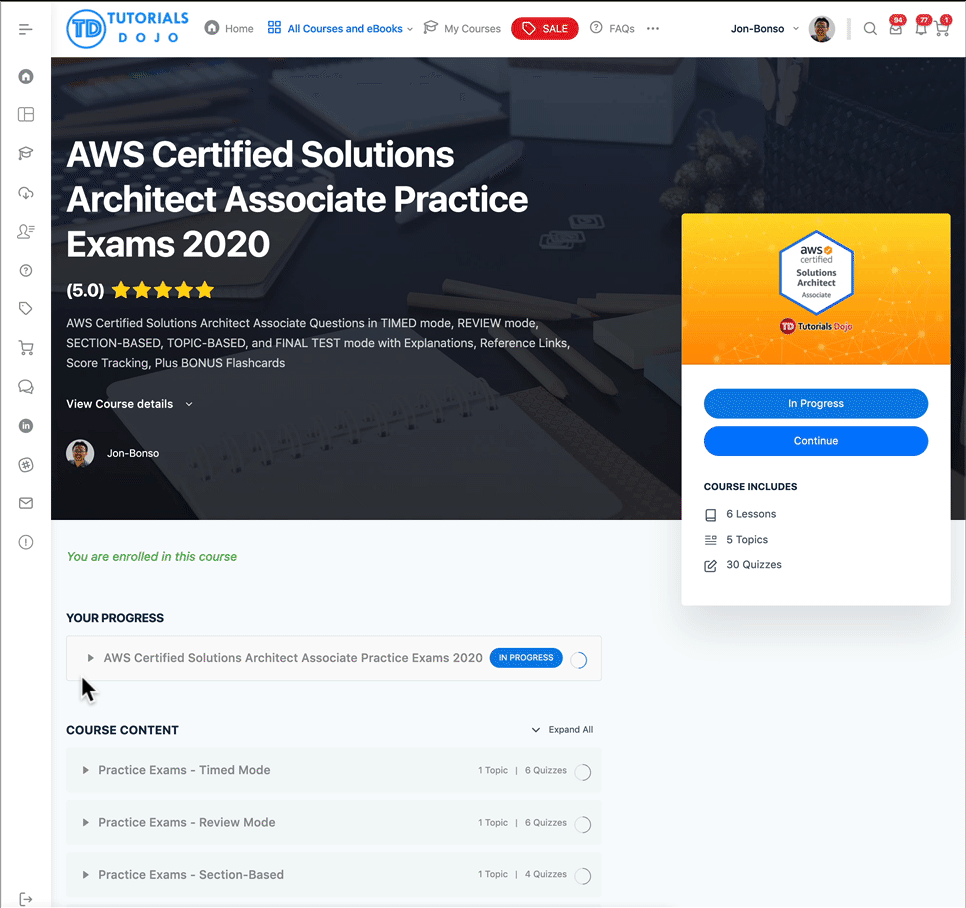Open View Course details dropdown
The image size is (966, 908).
click(129, 404)
